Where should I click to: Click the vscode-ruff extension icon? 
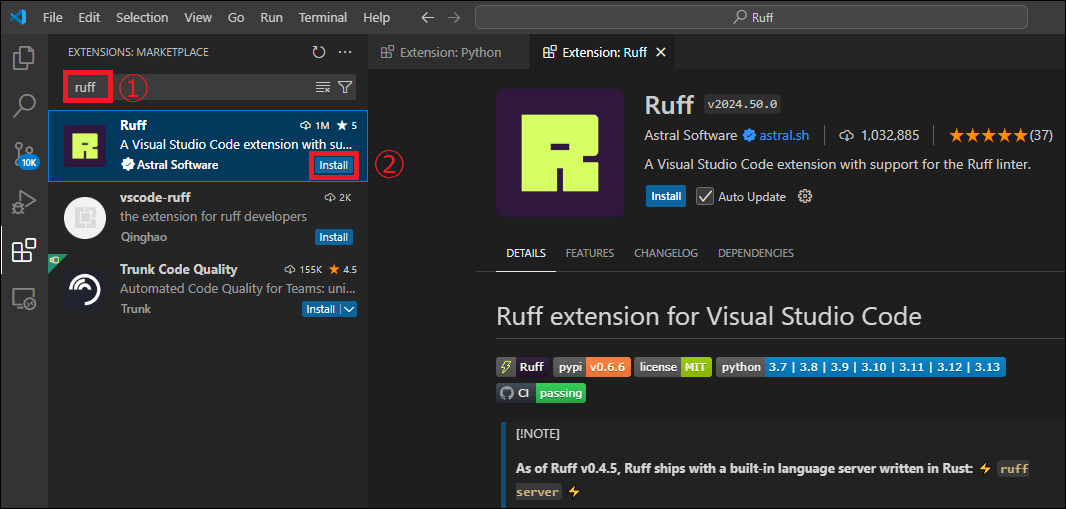click(84, 218)
